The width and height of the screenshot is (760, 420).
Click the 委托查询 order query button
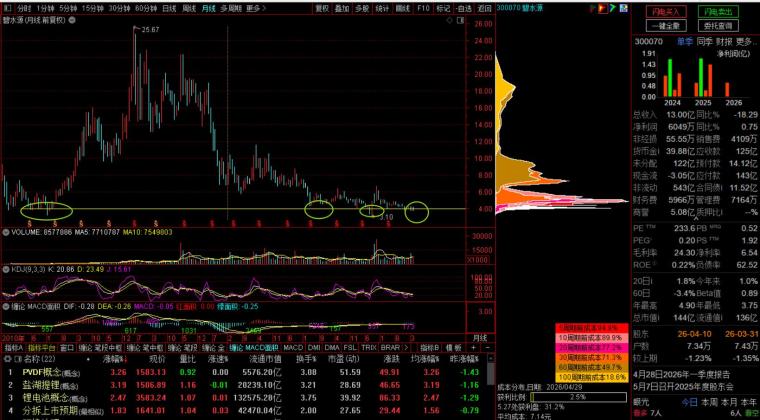coord(718,26)
